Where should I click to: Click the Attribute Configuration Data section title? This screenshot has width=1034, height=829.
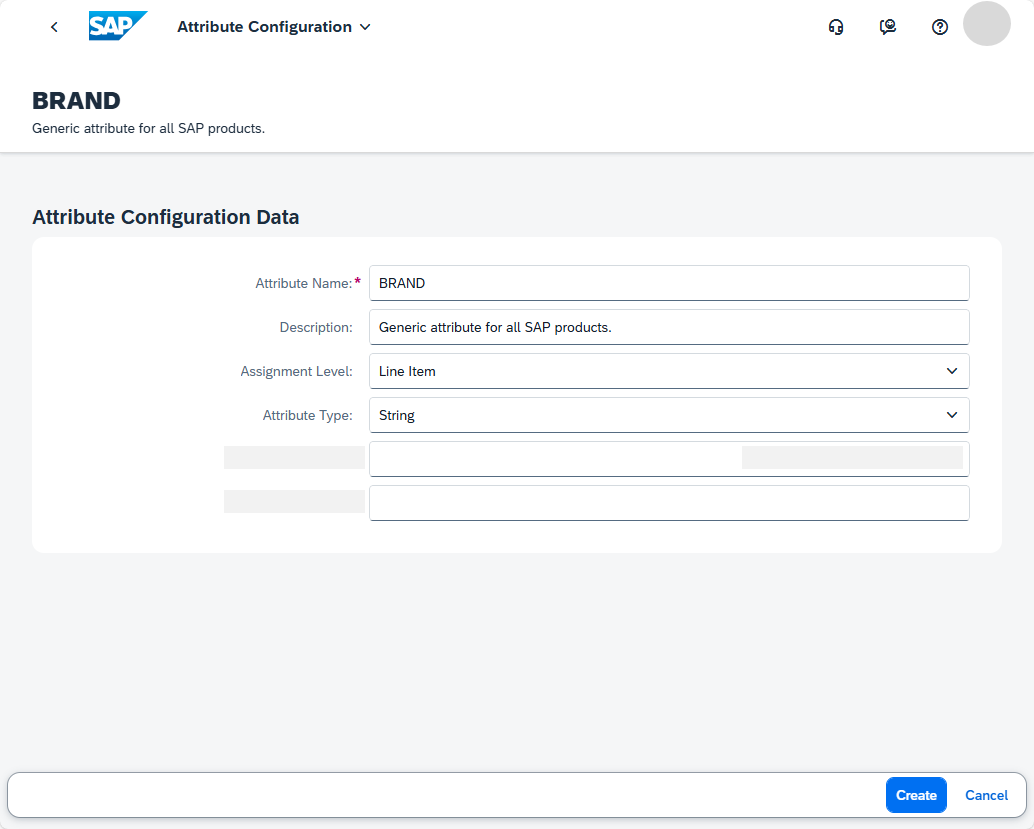point(166,217)
